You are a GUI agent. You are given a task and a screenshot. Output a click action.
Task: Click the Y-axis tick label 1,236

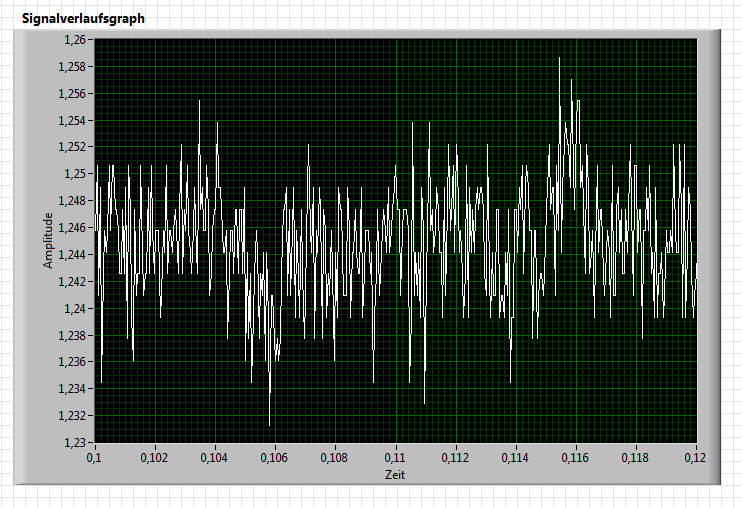tap(72, 362)
